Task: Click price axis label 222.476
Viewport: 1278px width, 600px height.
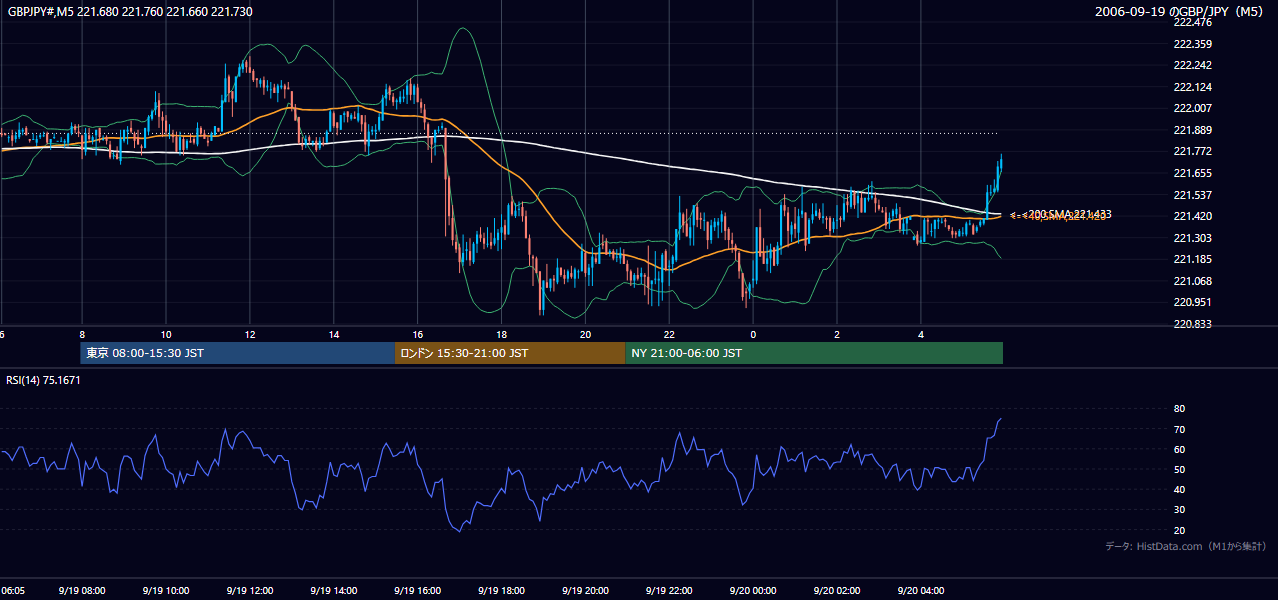Action: (1192, 22)
